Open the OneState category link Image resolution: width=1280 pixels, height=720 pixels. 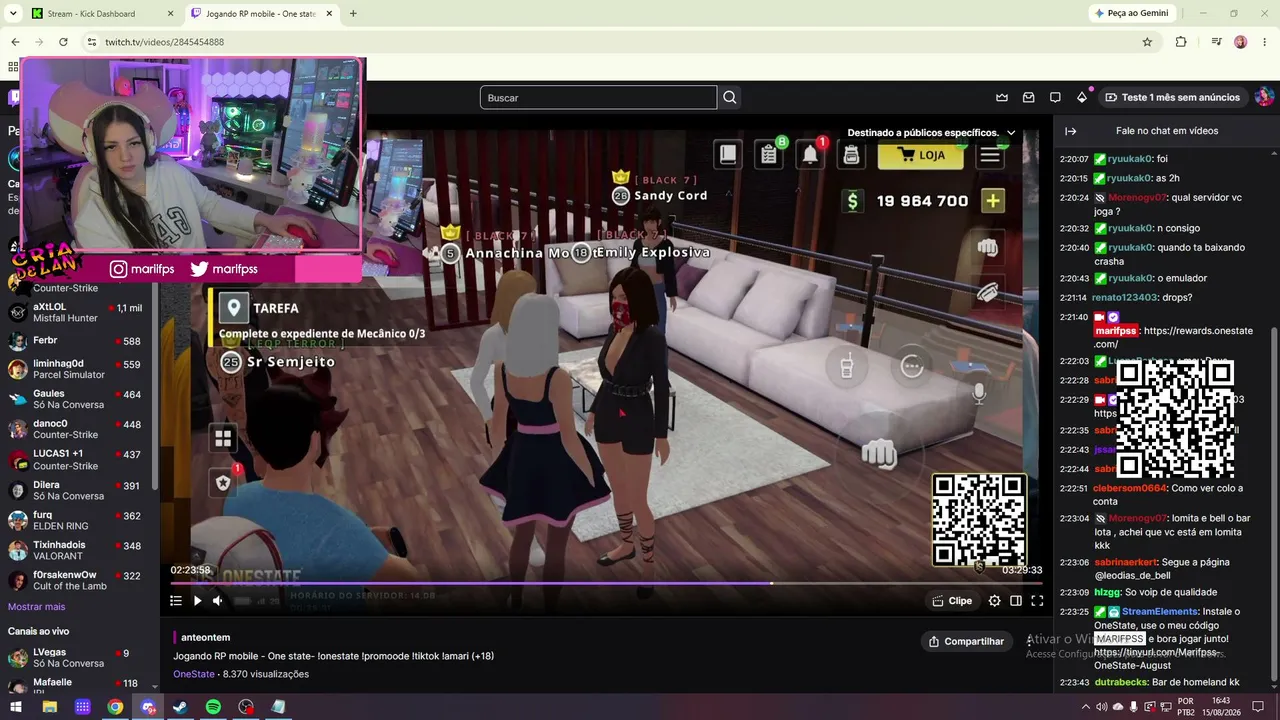[x=194, y=674]
